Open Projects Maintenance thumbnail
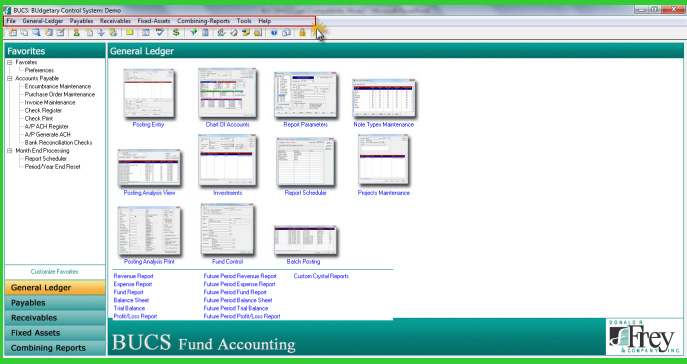The width and height of the screenshot is (687, 364). pyautogui.click(x=383, y=160)
